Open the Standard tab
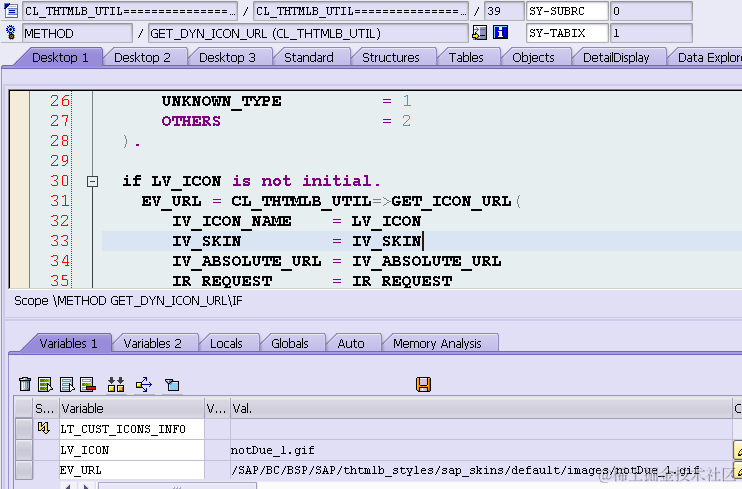The height and width of the screenshot is (489, 742). (309, 58)
